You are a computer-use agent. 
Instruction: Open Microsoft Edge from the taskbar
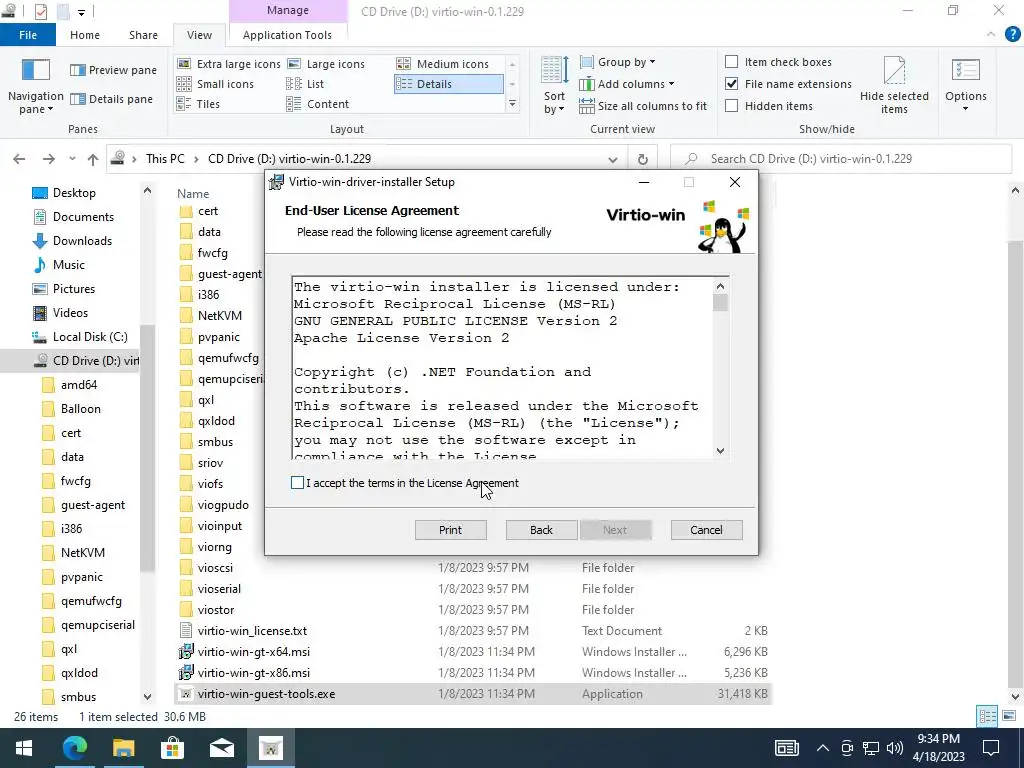[74, 748]
